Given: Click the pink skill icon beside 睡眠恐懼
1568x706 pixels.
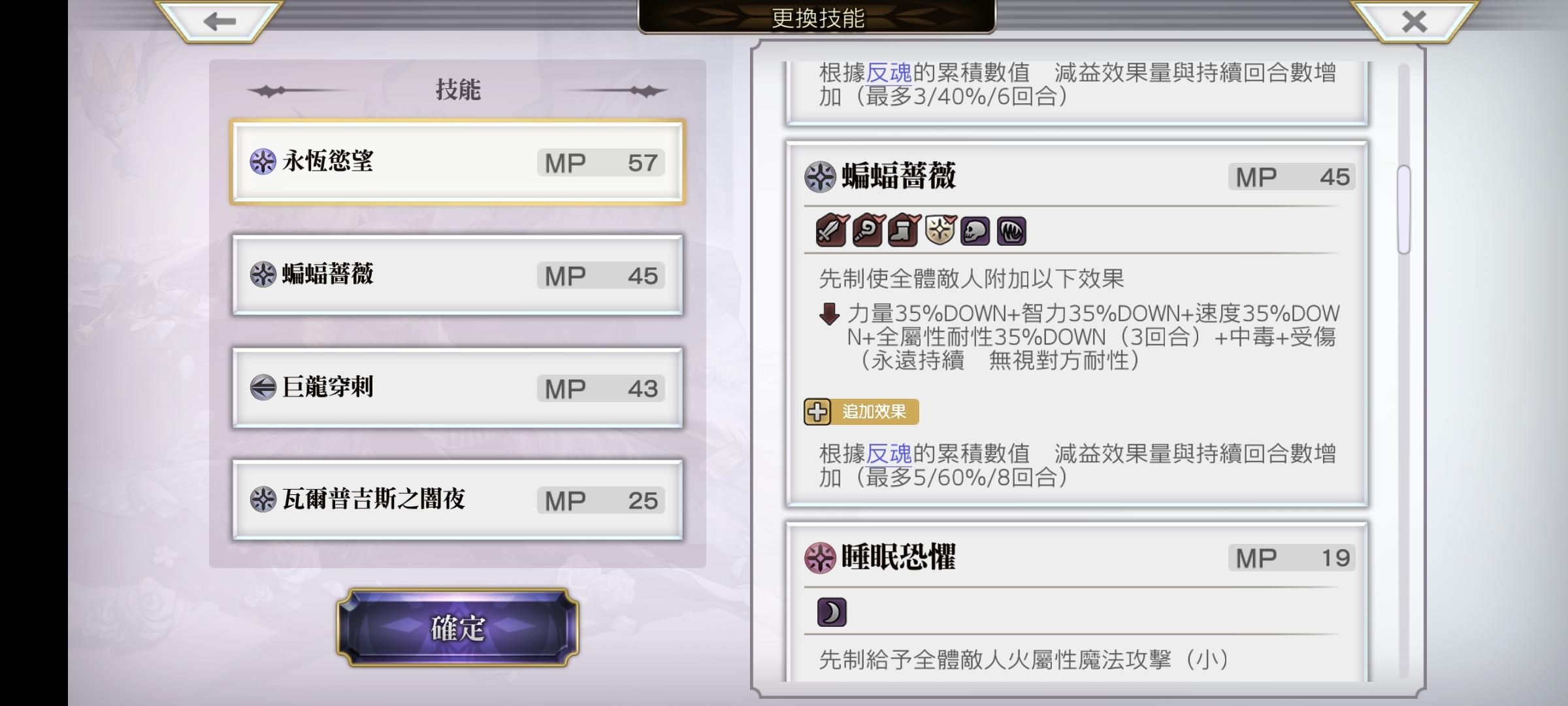Looking at the screenshot, I should pos(820,558).
